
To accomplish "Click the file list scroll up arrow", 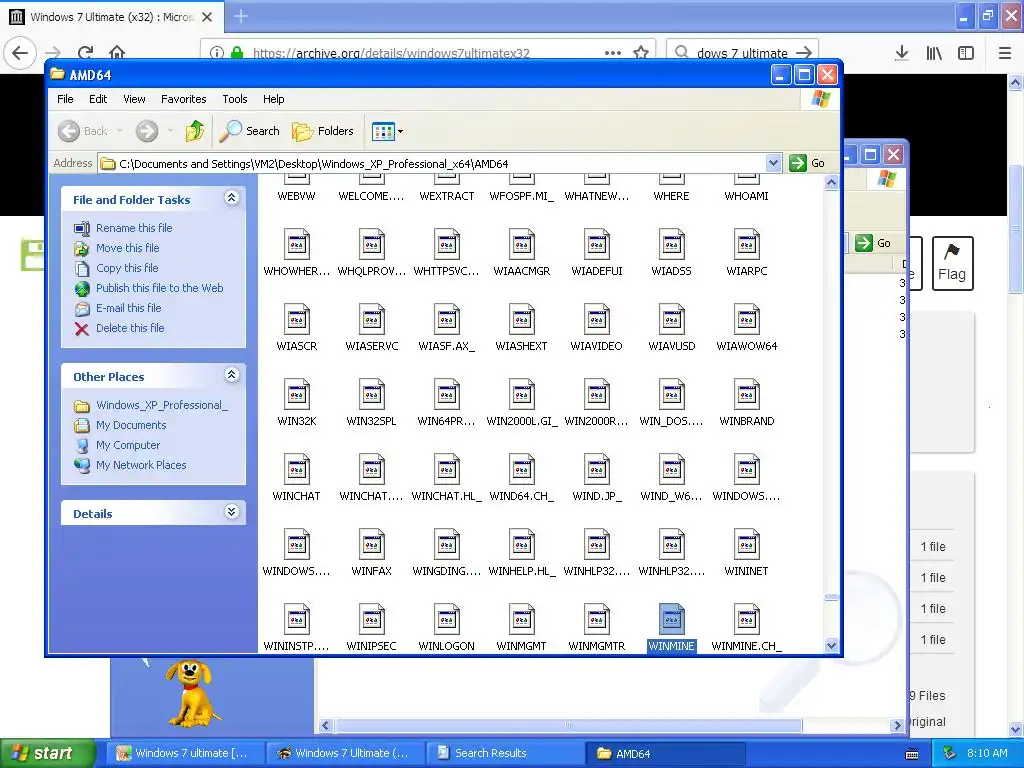I will pyautogui.click(x=831, y=184).
